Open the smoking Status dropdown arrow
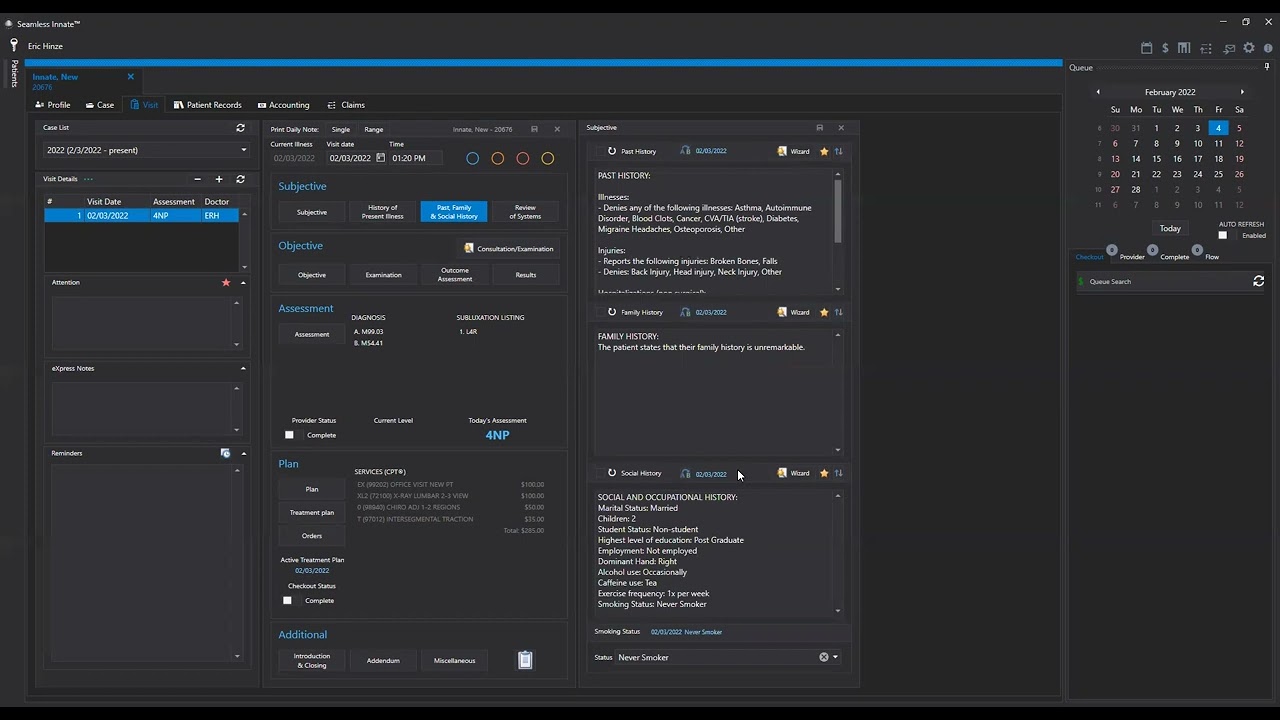The width and height of the screenshot is (1280, 720). [835, 657]
